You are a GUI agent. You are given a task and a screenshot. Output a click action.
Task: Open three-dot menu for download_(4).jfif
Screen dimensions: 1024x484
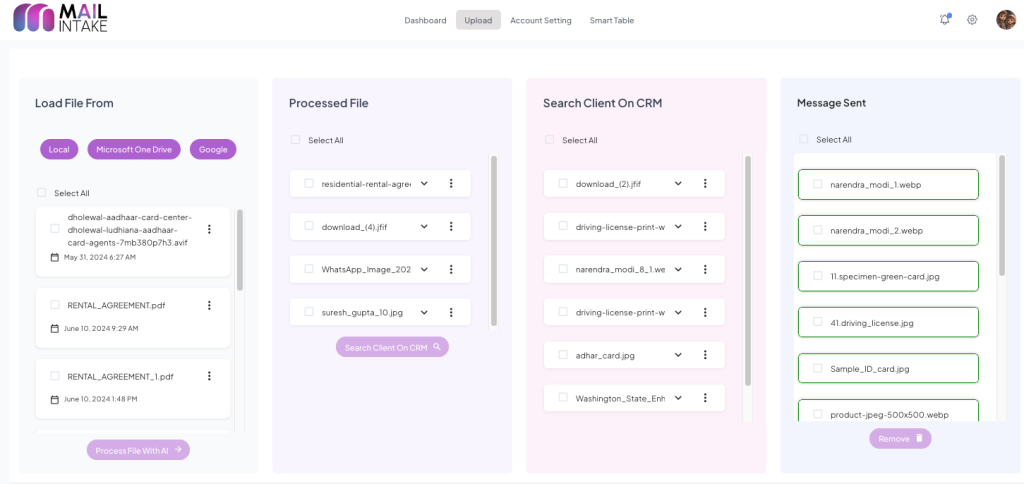(x=451, y=227)
